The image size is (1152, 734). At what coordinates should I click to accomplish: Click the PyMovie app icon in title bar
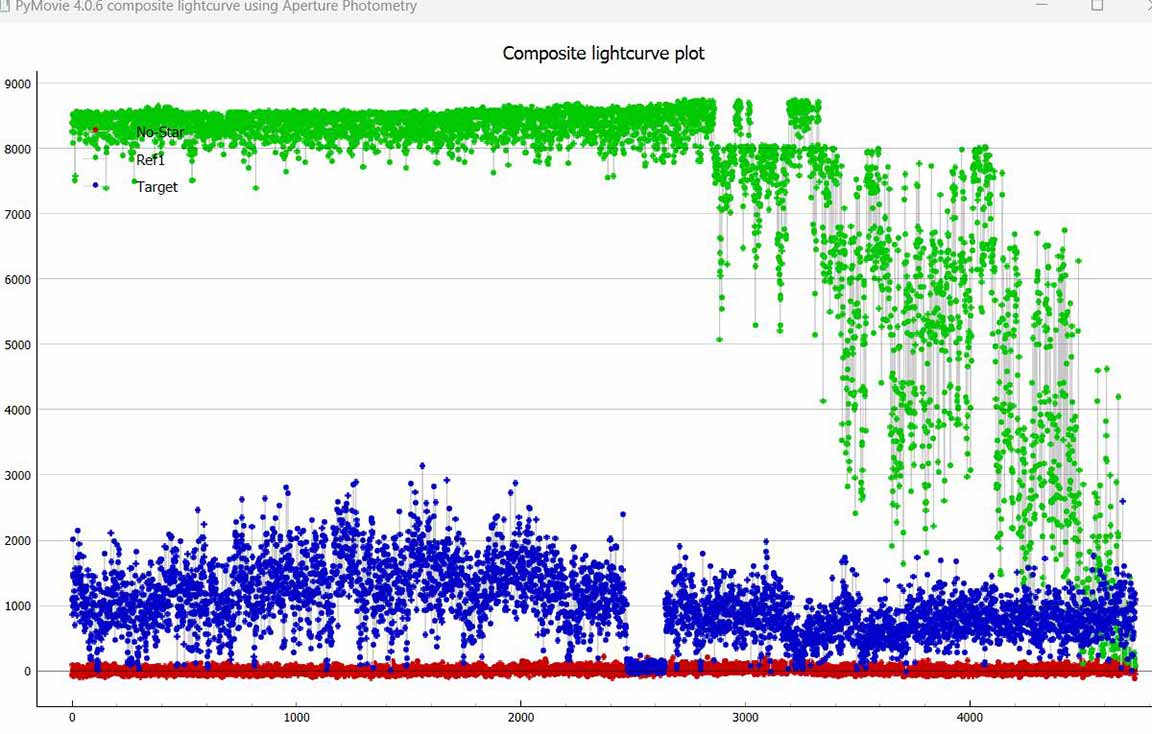pyautogui.click(x=5, y=6)
